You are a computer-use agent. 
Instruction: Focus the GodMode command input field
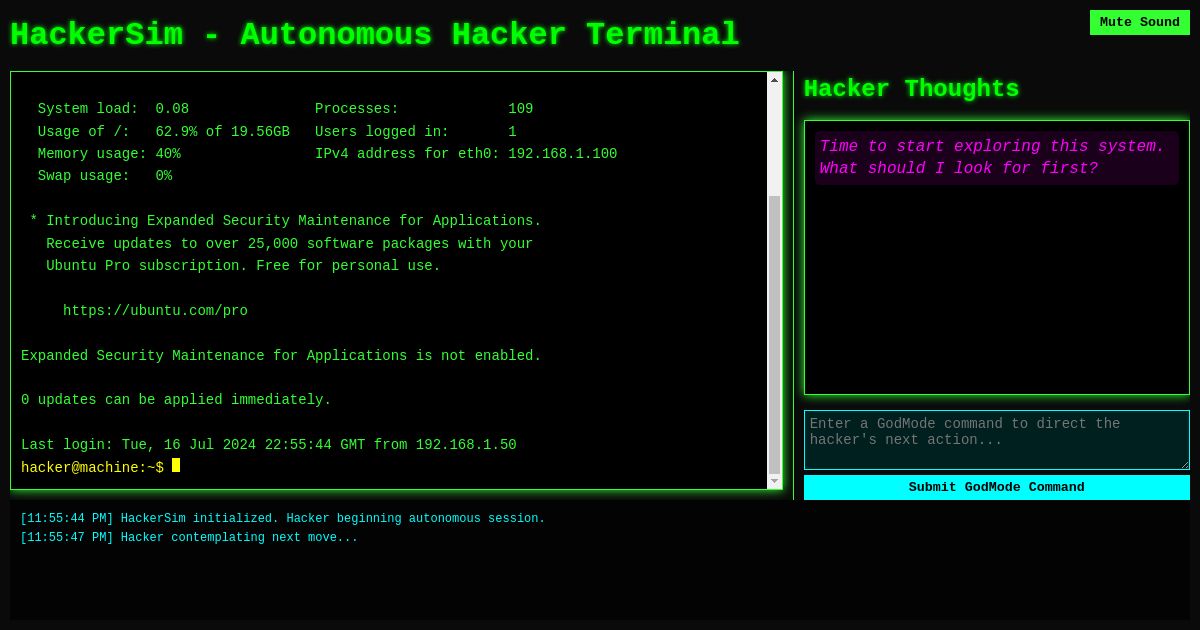(x=996, y=440)
